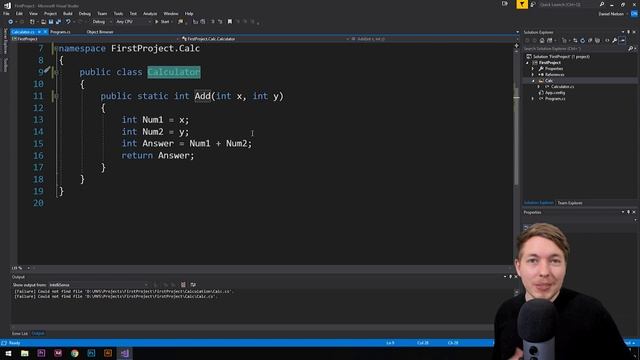Open the Build menu
640x360 pixels.
[68, 13]
